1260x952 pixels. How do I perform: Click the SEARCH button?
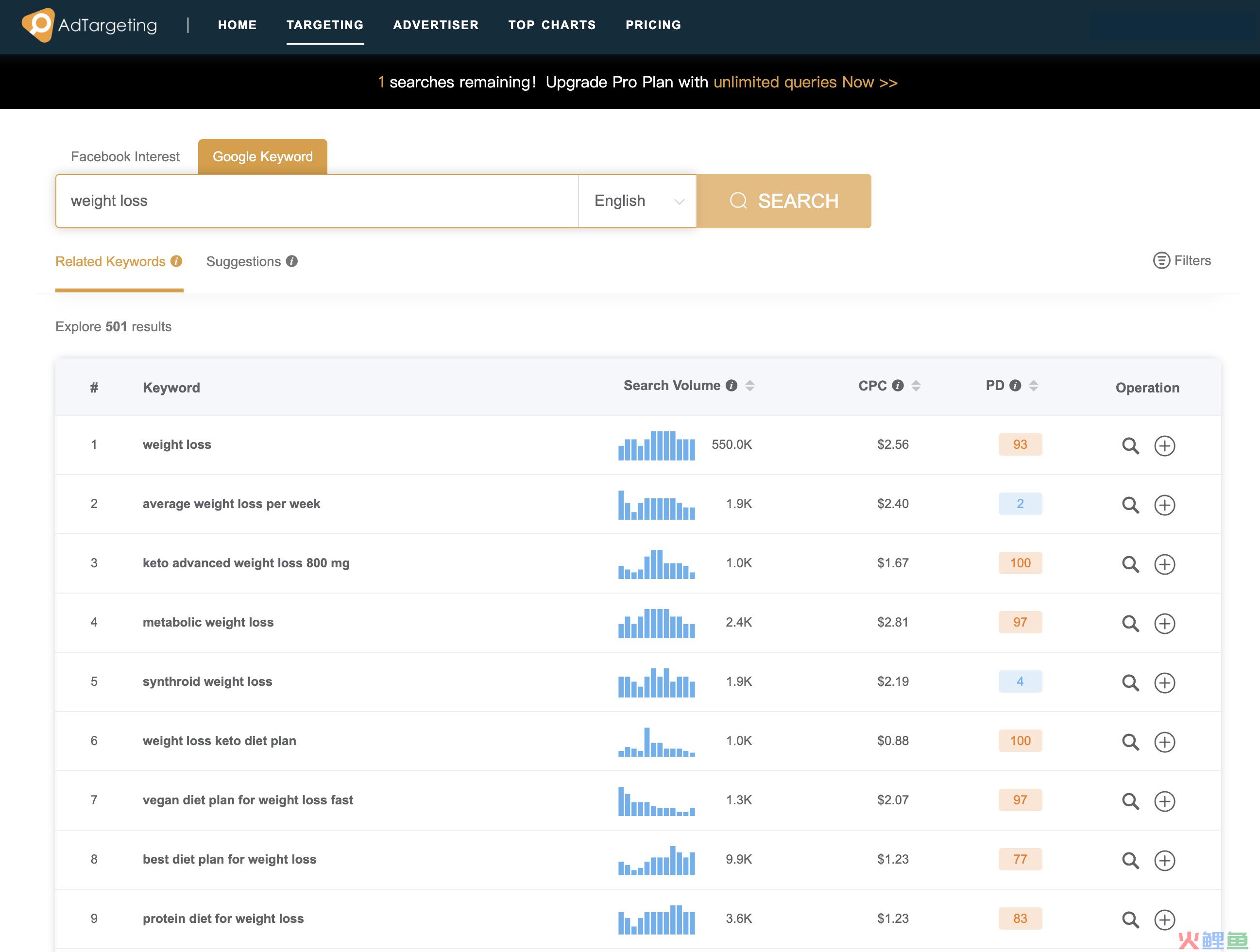(x=784, y=201)
